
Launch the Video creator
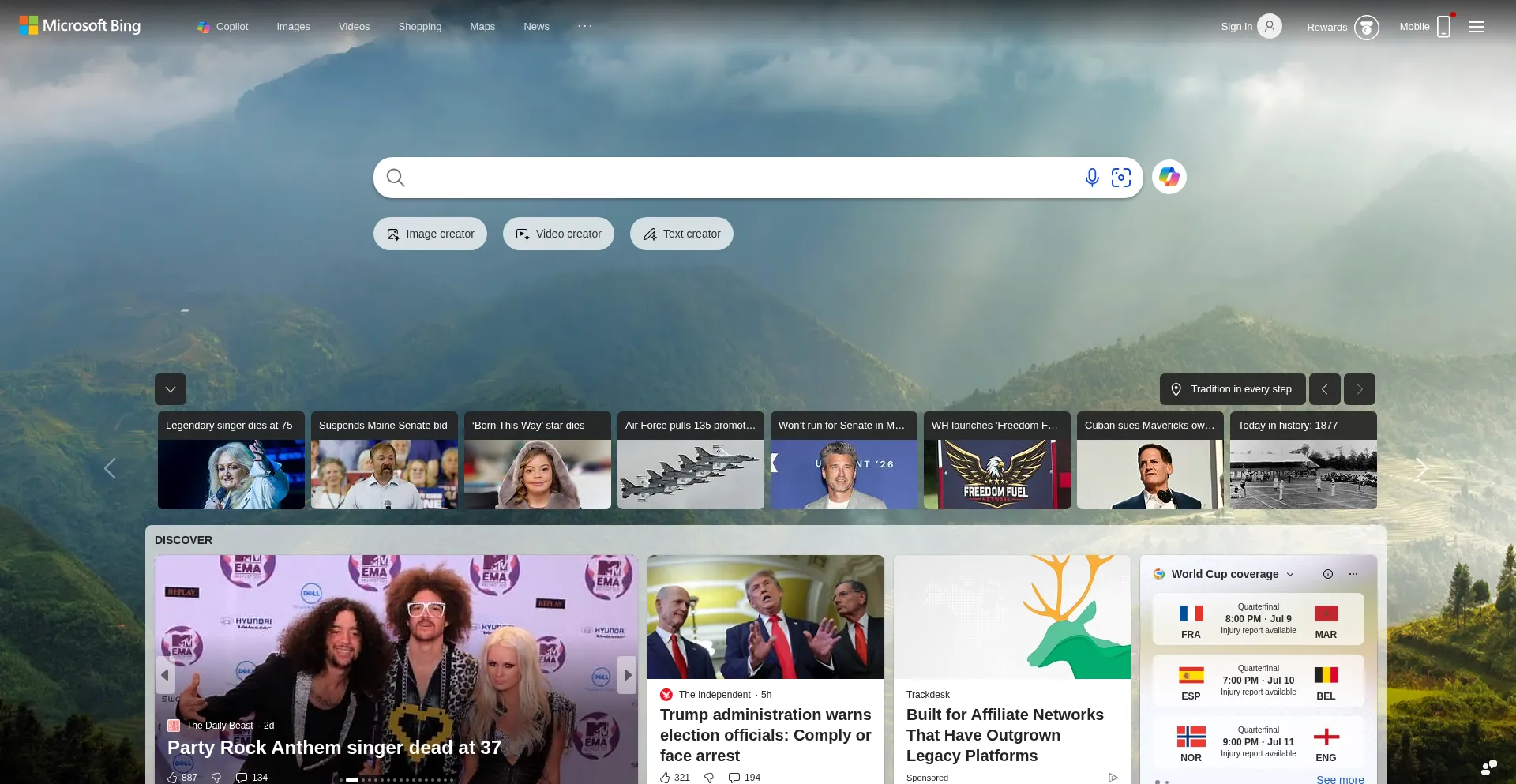(x=558, y=234)
